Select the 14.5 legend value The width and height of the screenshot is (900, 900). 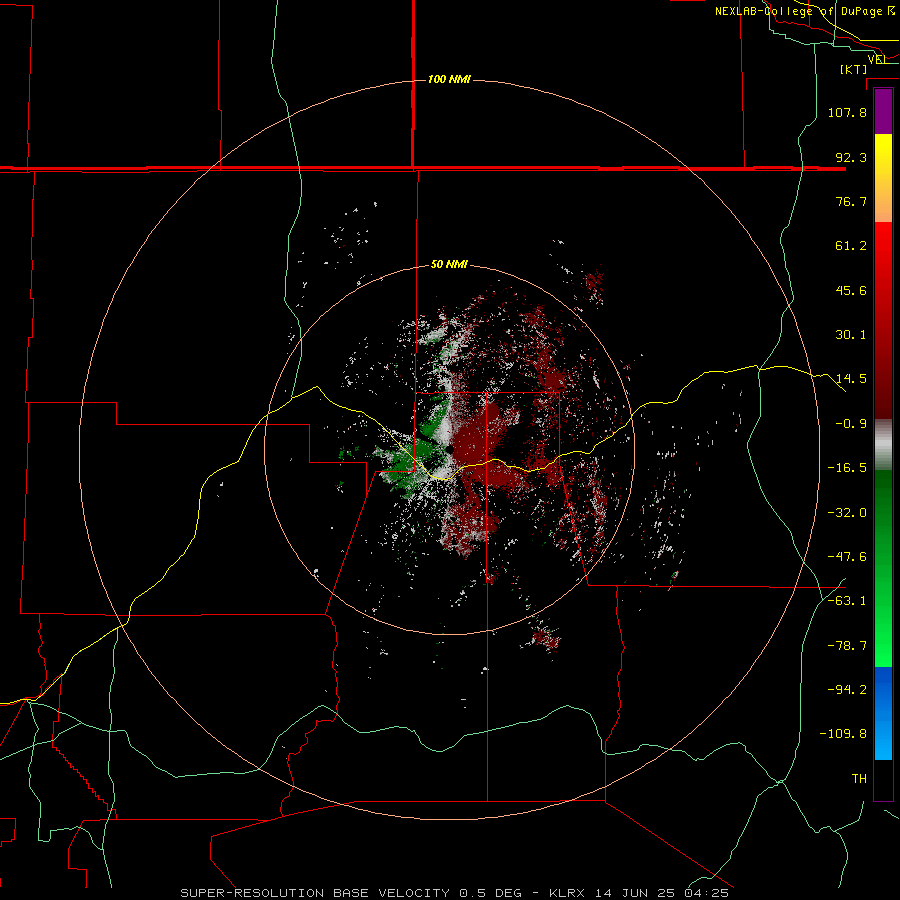point(851,379)
